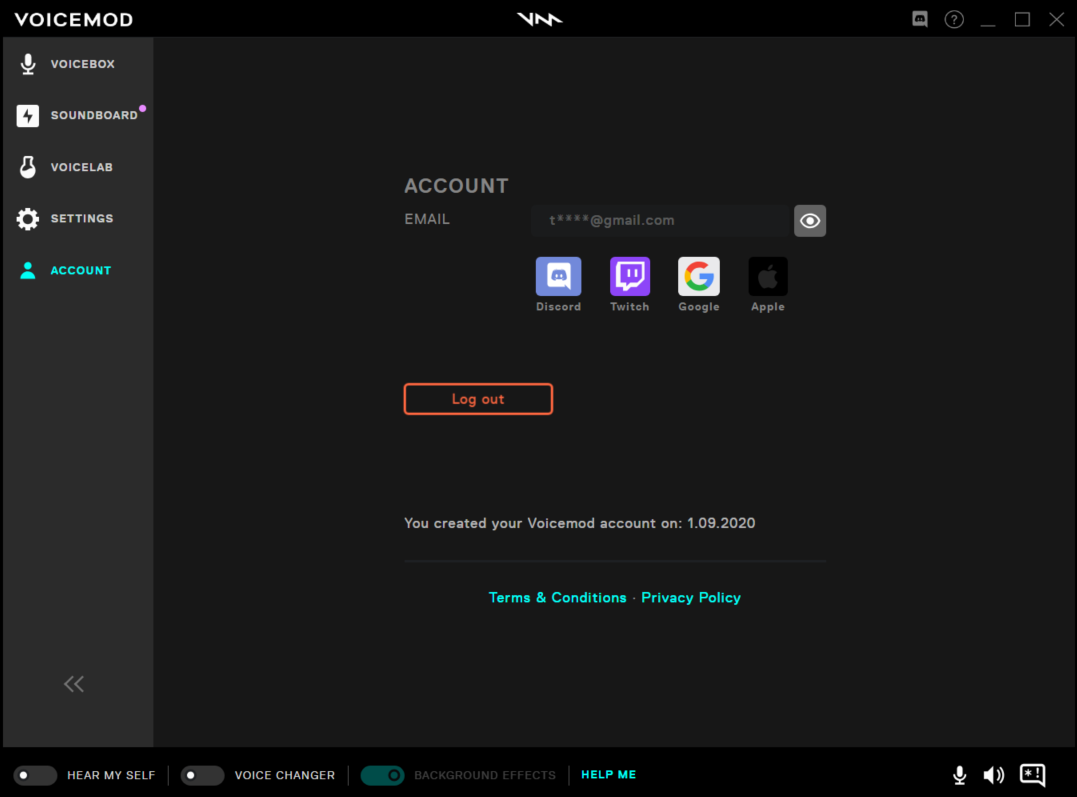1077x797 pixels.
Task: Close the Voicemod window
Action: pyautogui.click(x=1056, y=19)
